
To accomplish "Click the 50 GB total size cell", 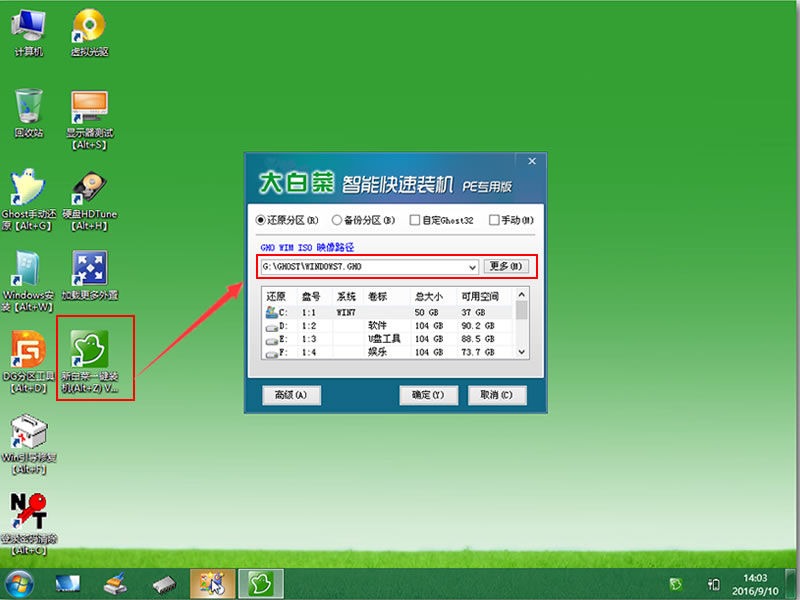I will coord(427,312).
